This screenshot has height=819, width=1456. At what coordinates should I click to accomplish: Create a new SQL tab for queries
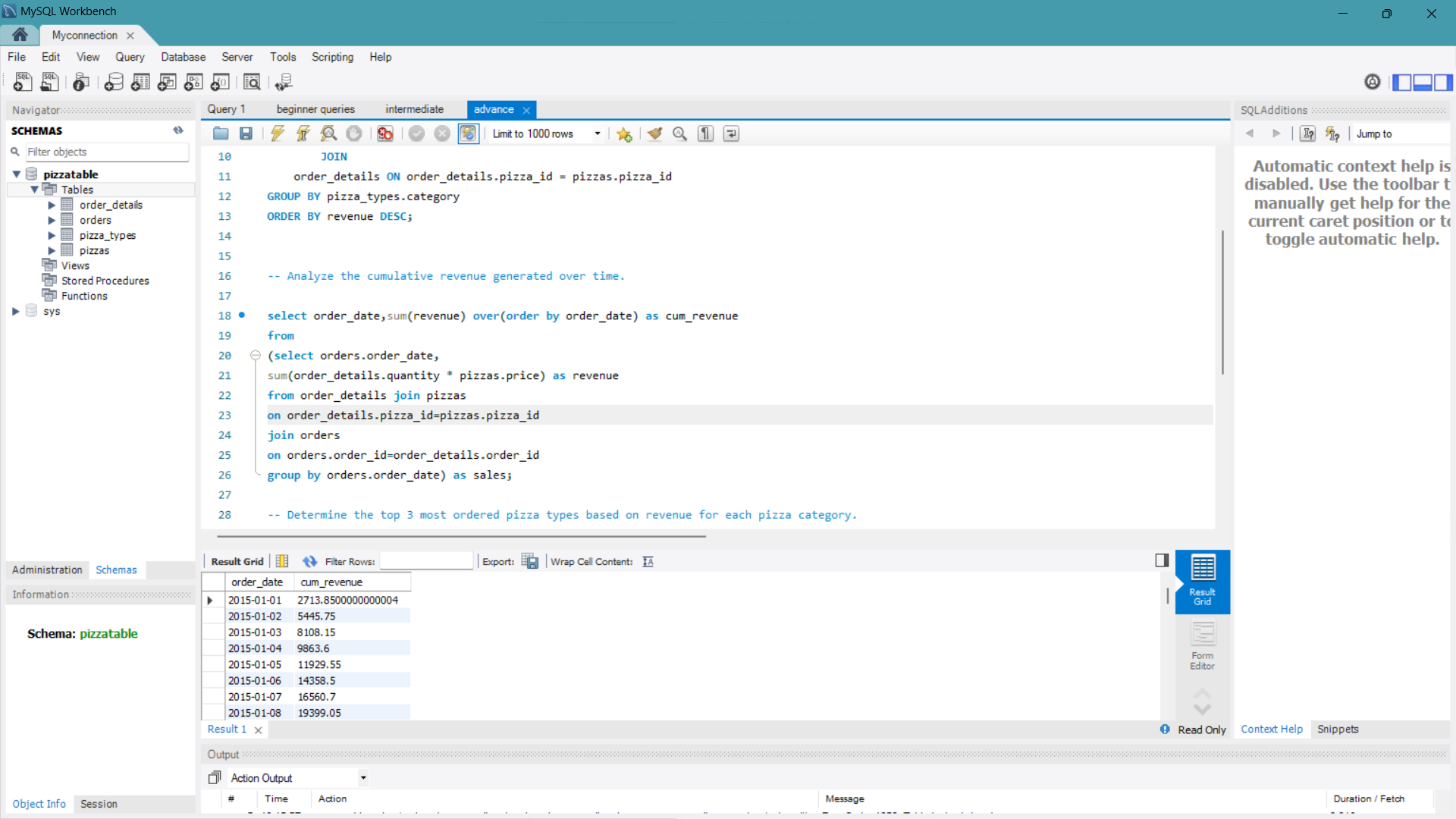[x=23, y=82]
